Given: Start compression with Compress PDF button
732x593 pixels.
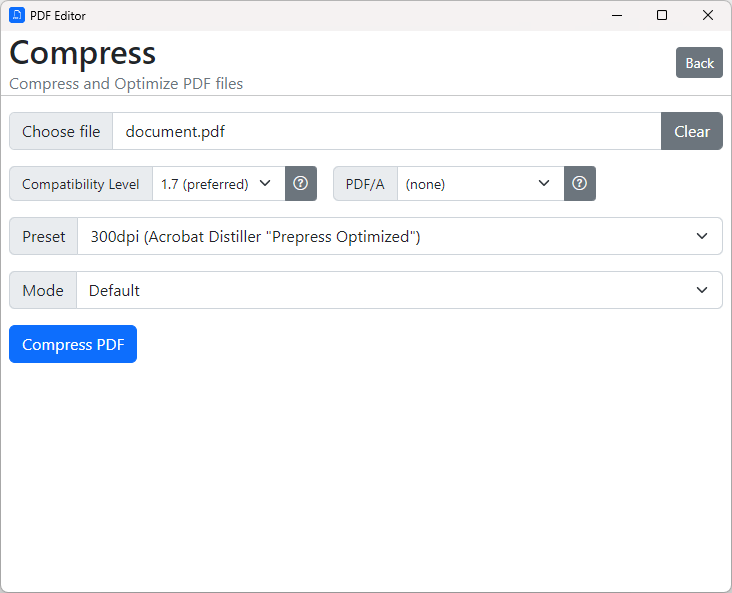Looking at the screenshot, I should point(73,344).
